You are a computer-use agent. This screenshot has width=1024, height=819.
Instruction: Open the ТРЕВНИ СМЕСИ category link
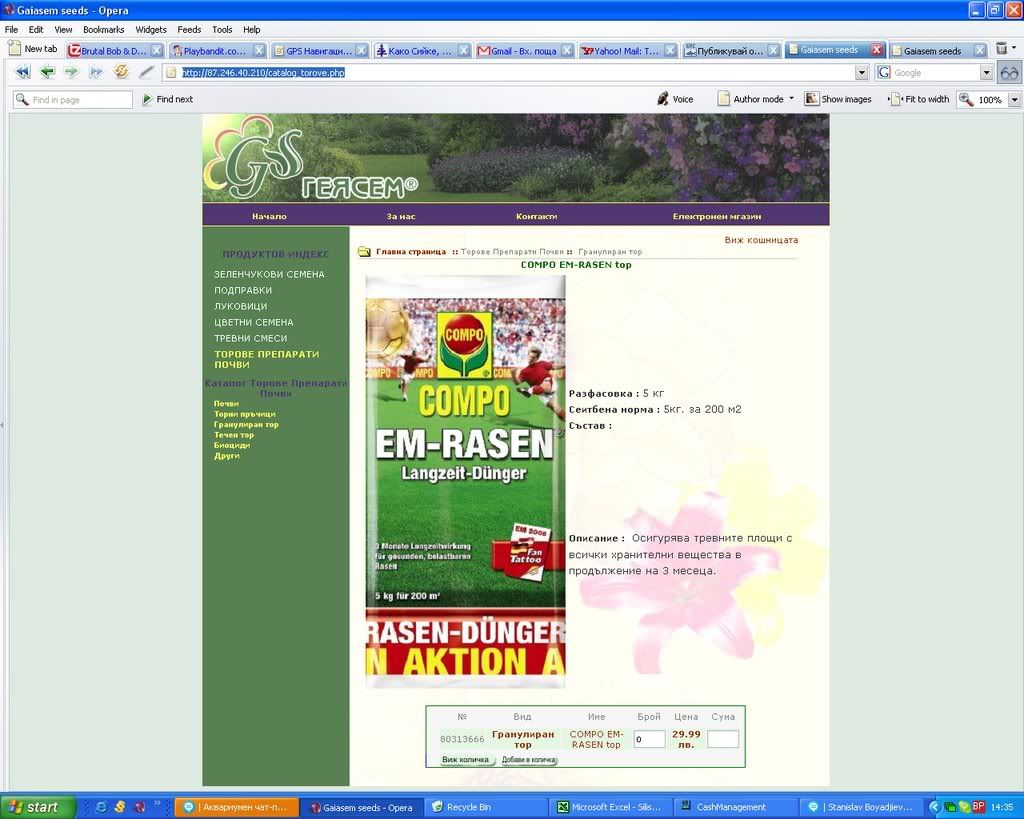click(250, 338)
